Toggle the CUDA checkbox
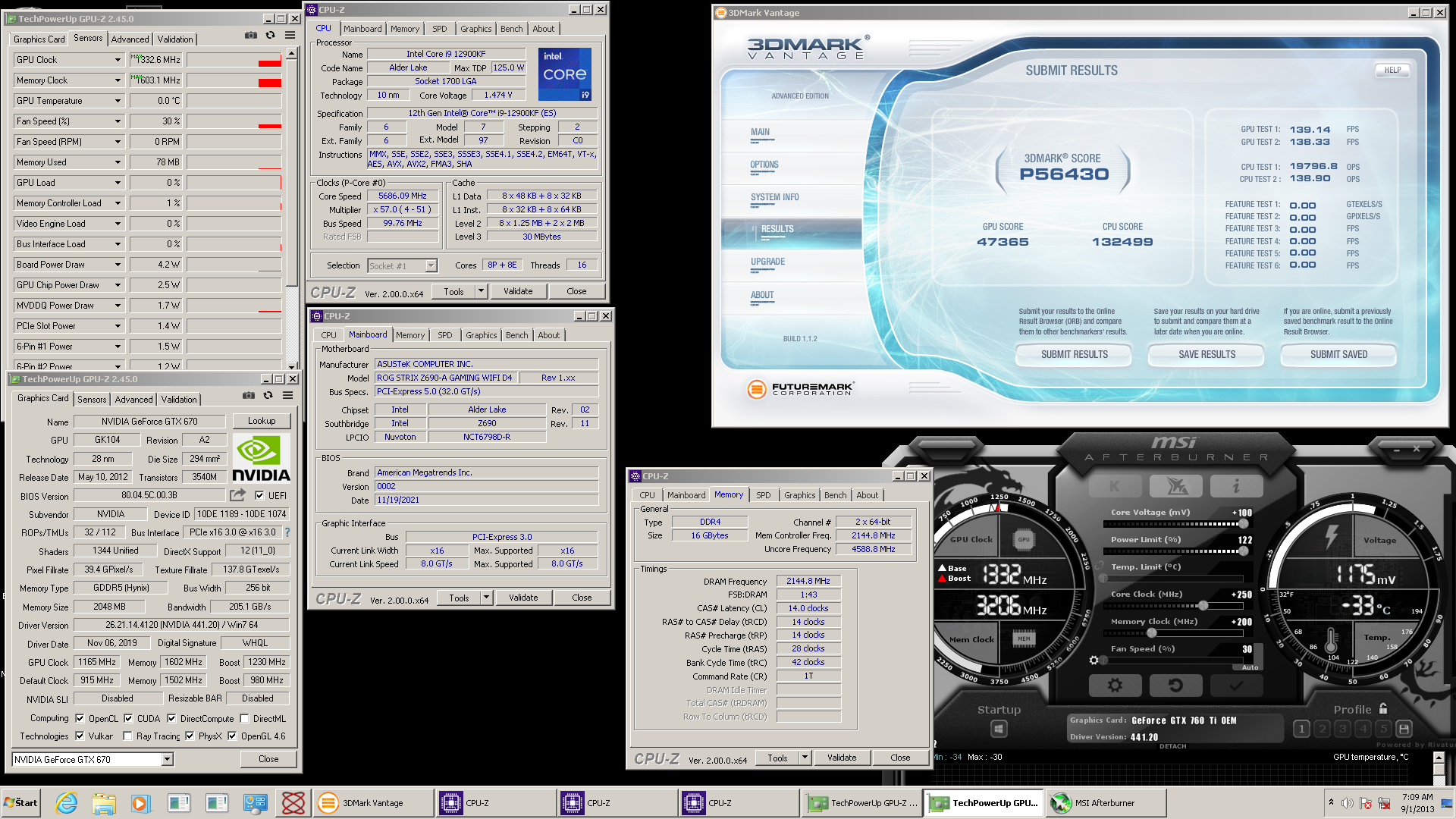The image size is (1456, 819). click(x=128, y=718)
